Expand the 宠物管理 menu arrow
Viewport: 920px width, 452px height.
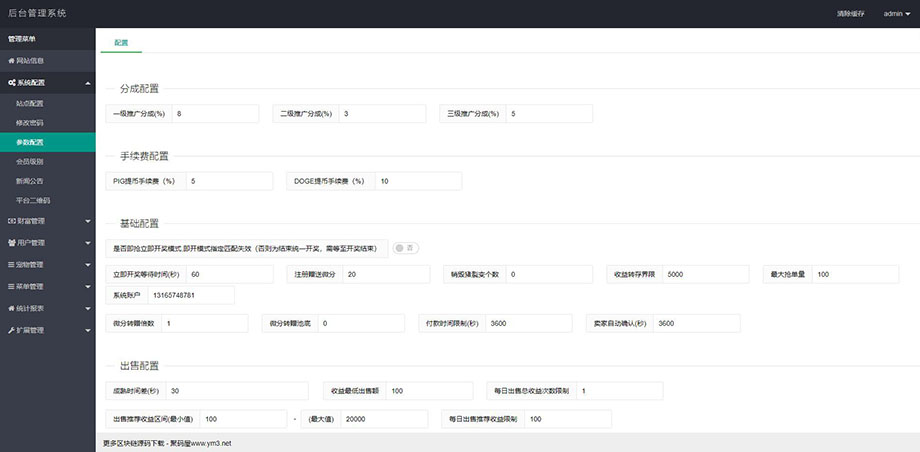tap(87, 265)
